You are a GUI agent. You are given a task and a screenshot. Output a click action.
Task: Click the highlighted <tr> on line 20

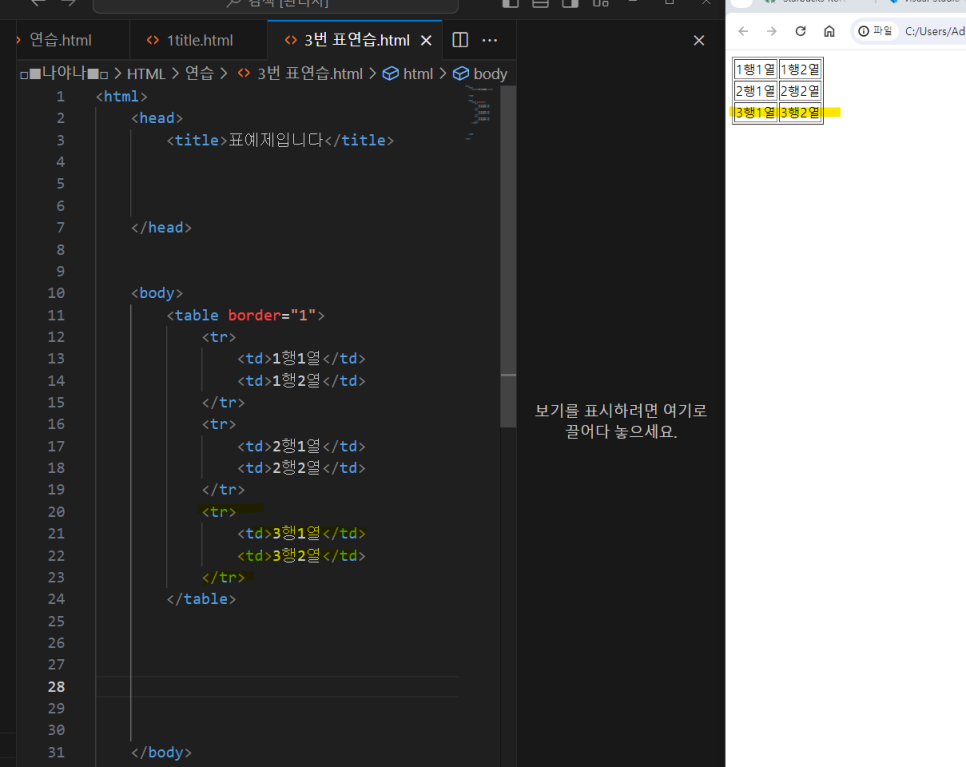[x=219, y=512]
